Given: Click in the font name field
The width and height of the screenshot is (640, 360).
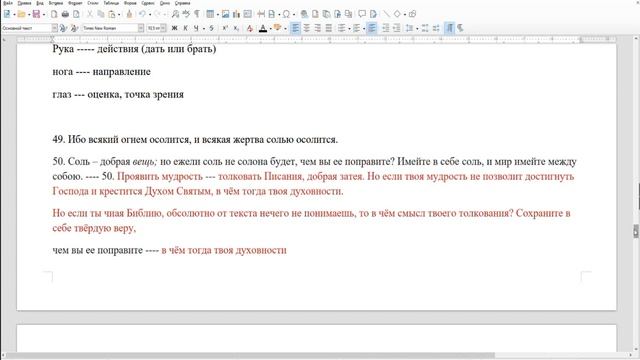Looking at the screenshot, I should pos(110,28).
